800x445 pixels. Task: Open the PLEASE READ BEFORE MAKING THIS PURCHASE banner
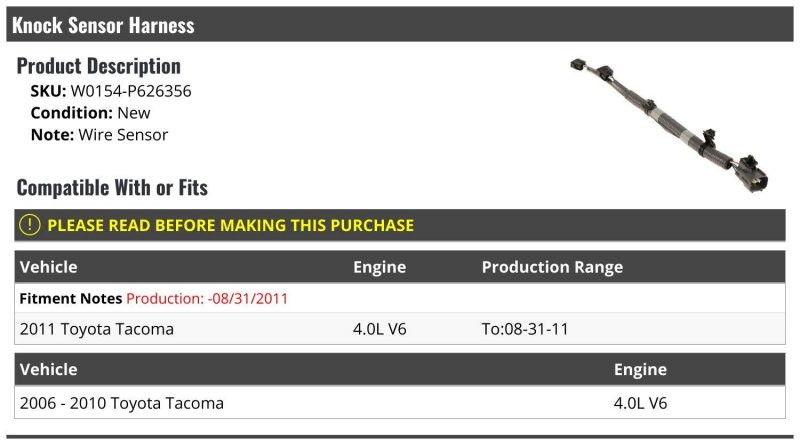tap(230, 225)
